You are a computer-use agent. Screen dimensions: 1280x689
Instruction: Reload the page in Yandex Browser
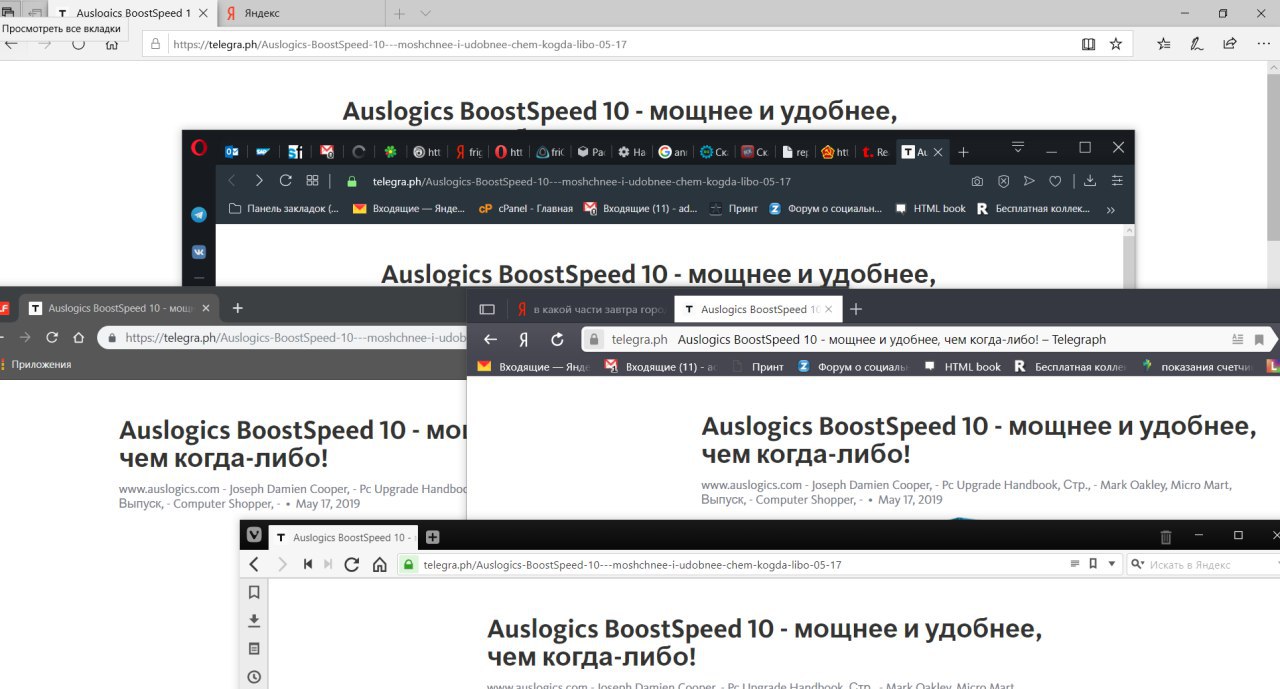pos(558,339)
